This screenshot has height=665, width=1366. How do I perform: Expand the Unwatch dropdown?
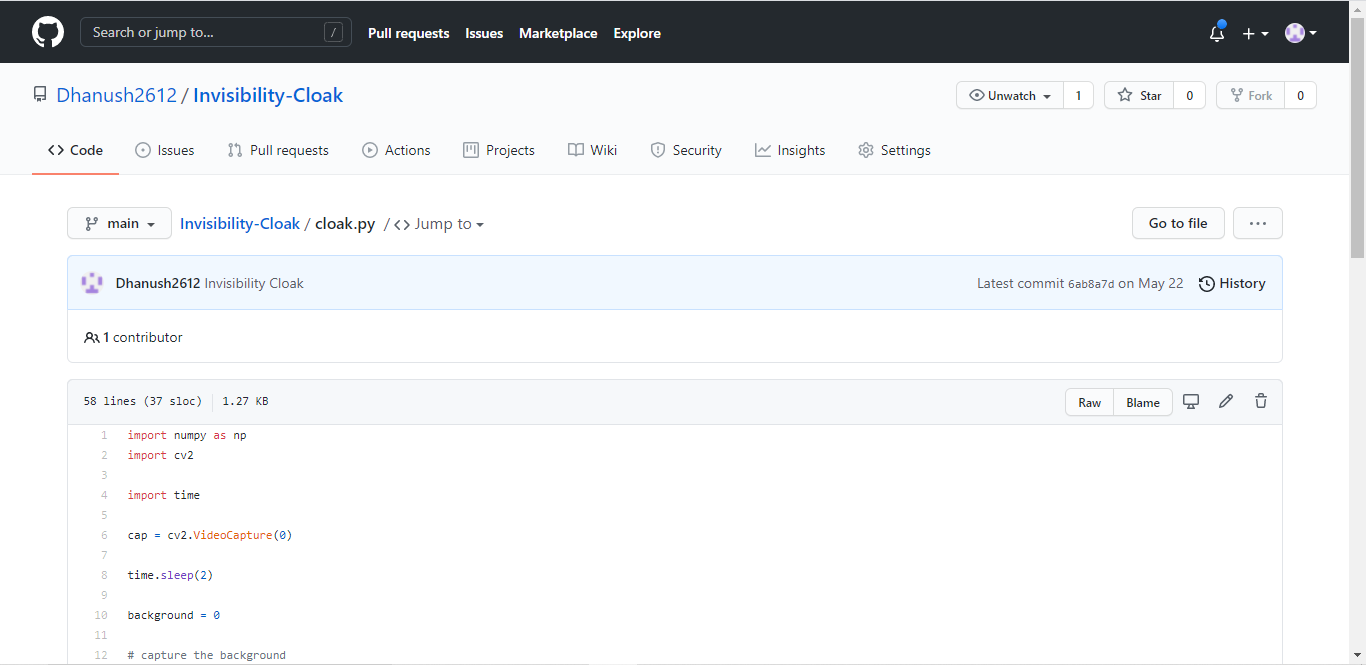coord(1010,96)
